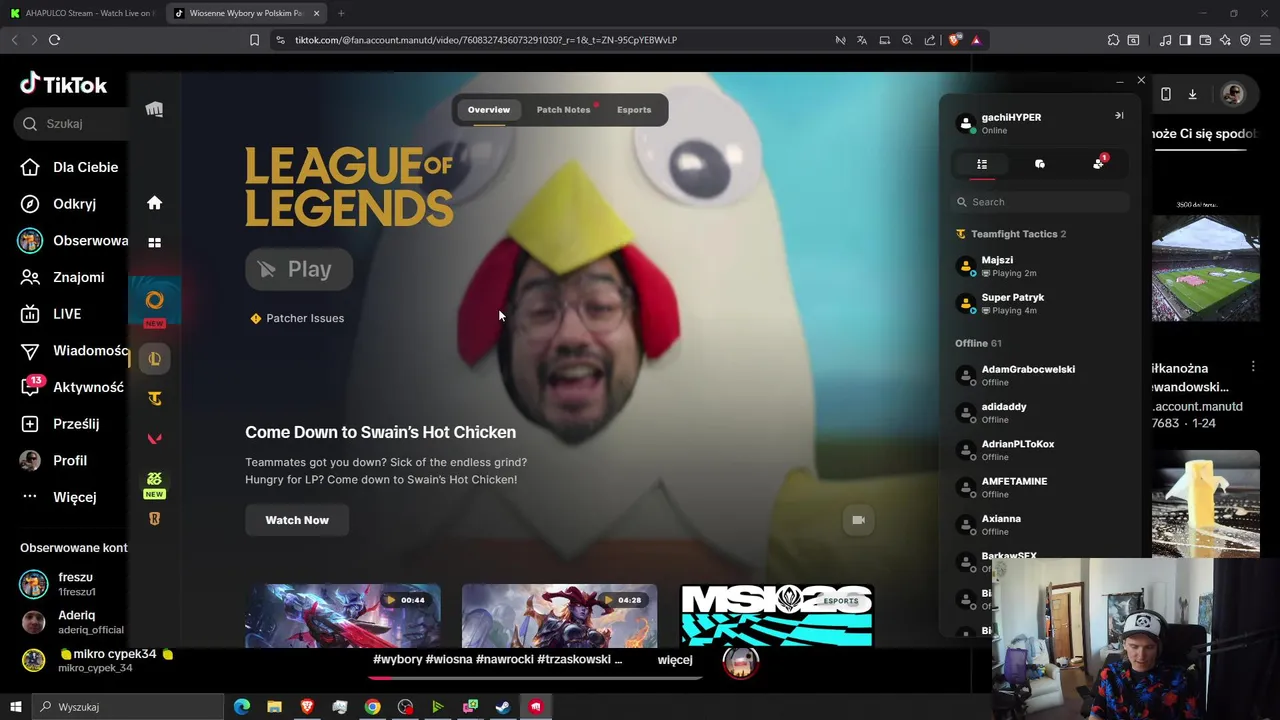Open the Windows Start menu

[x=15, y=707]
